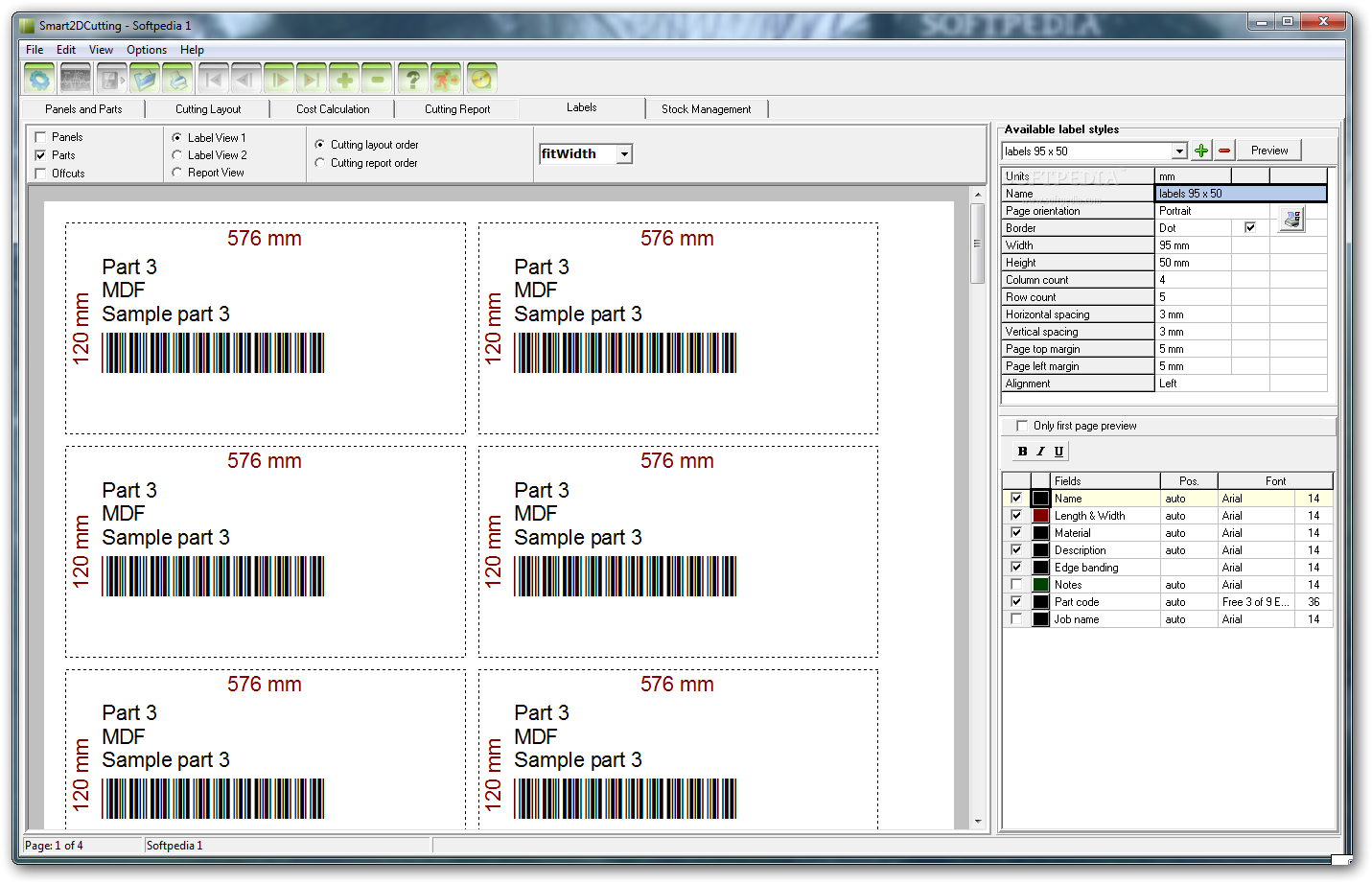Click the green minus toolbar icon

[377, 79]
